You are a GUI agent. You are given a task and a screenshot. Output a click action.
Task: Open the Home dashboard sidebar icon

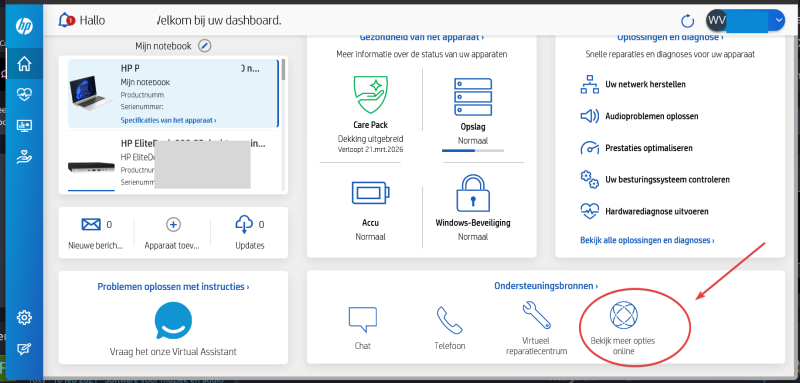[24, 63]
